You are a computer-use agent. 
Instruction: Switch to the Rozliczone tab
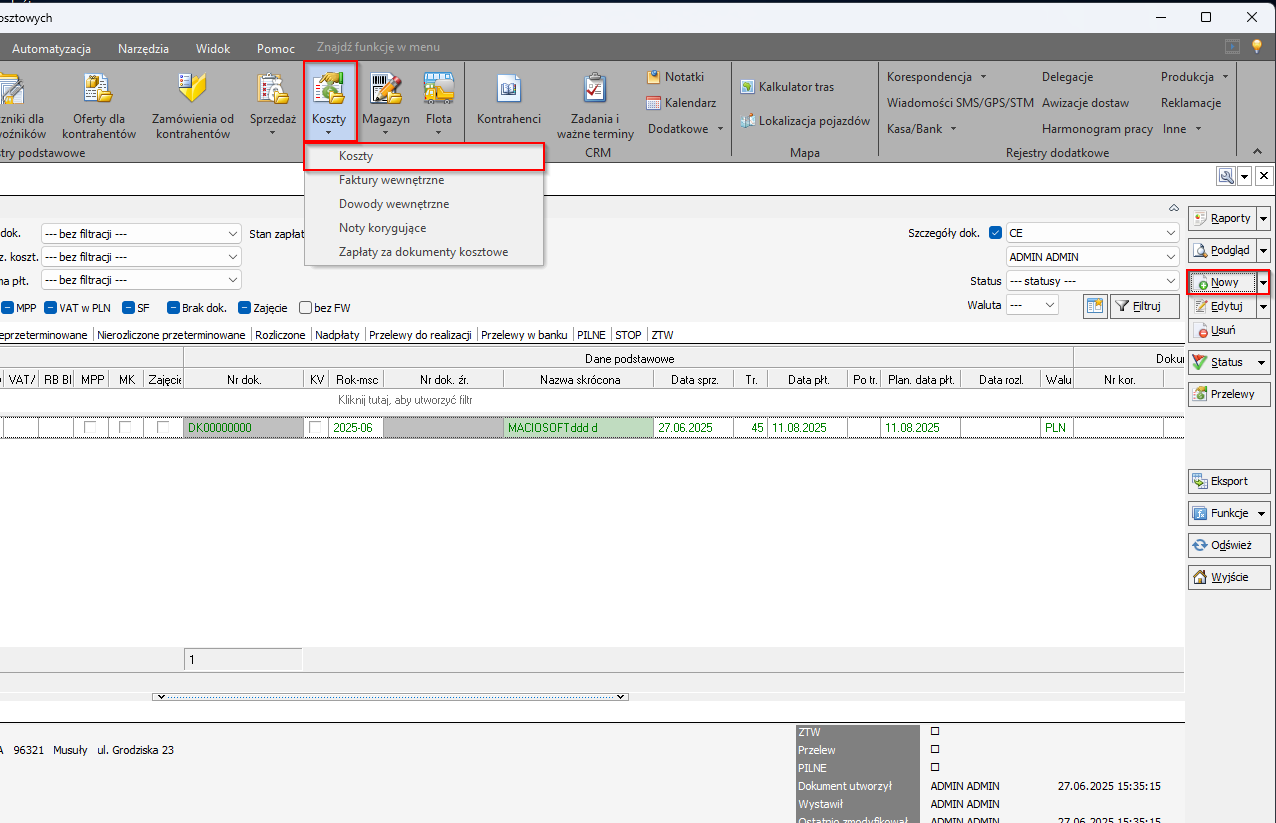point(280,335)
